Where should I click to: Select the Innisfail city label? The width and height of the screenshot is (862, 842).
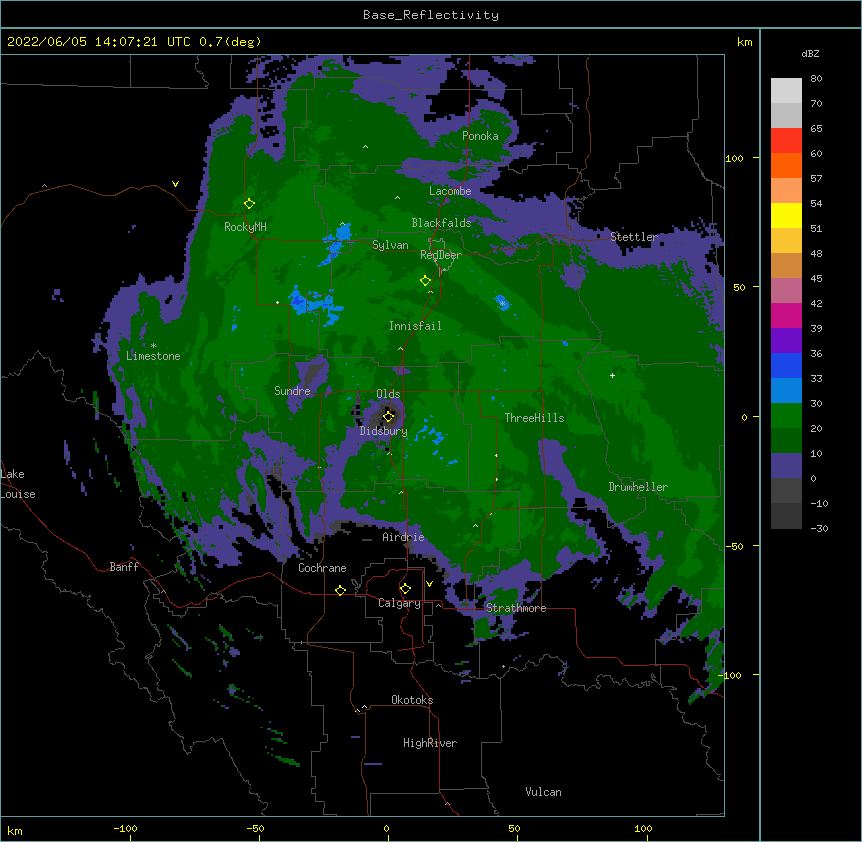415,326
